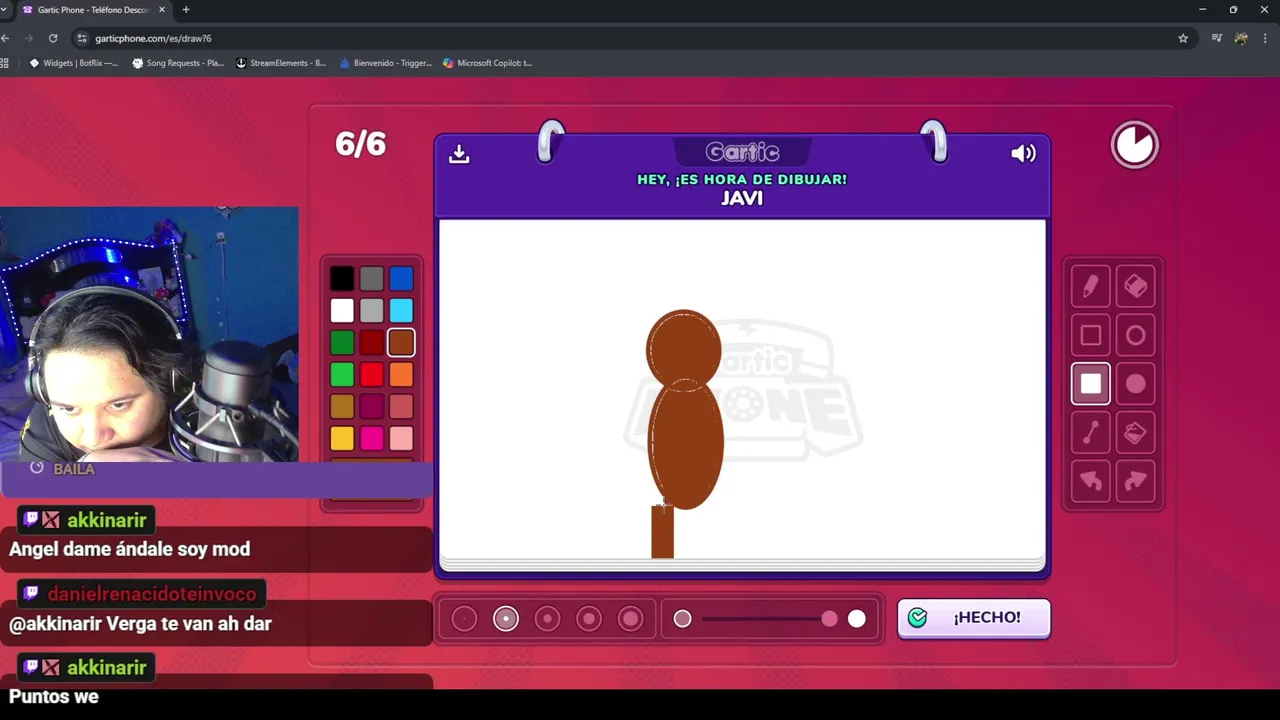The image size is (1280, 720).
Task: Pick the white color swatch
Action: point(342,311)
